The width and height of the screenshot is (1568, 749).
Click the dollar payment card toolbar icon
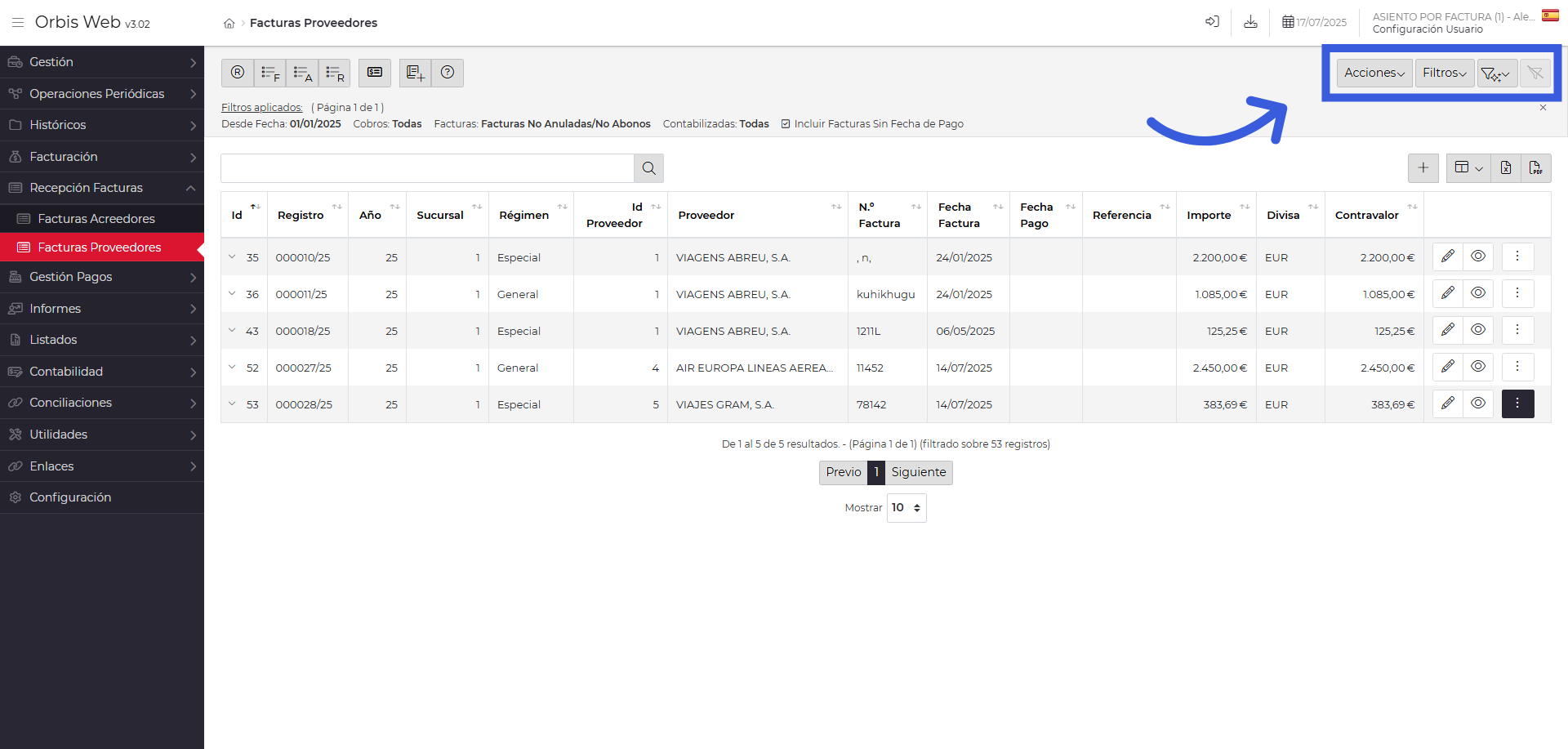pyautogui.click(x=375, y=73)
